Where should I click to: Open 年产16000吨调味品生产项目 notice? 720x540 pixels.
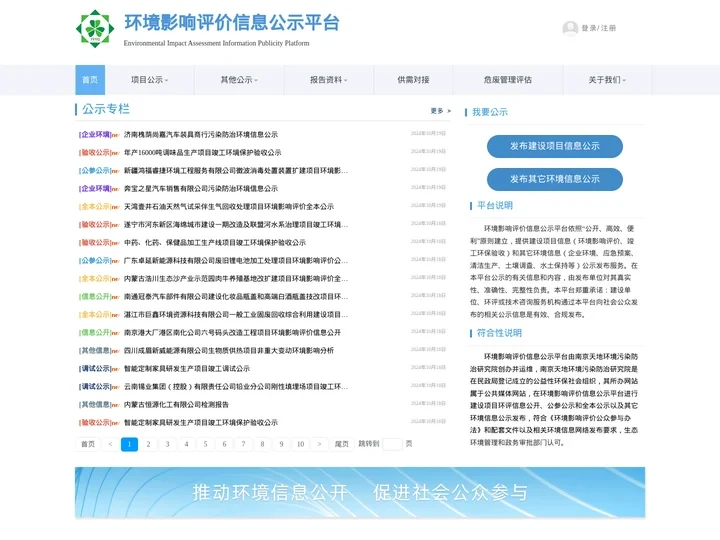click(202, 152)
